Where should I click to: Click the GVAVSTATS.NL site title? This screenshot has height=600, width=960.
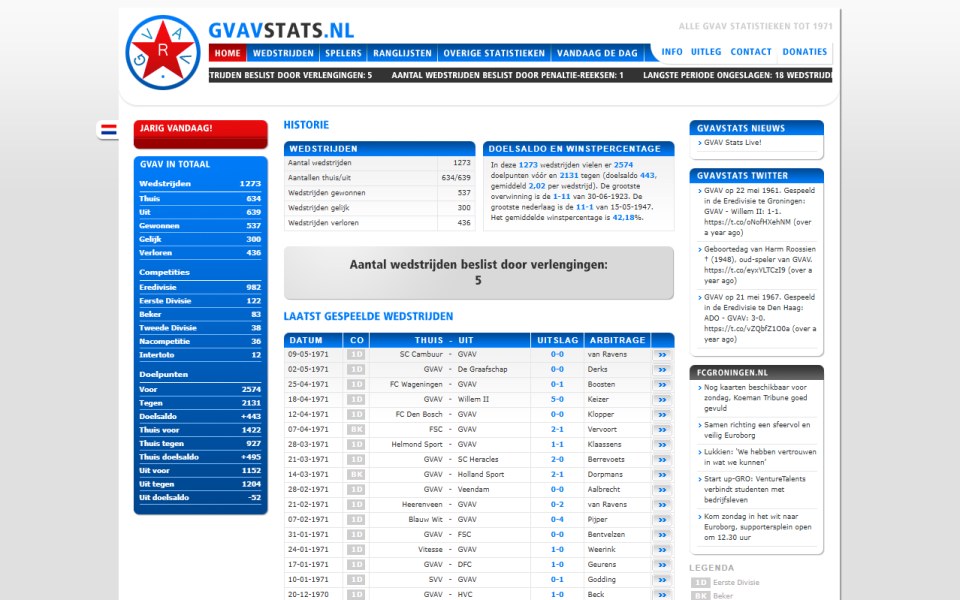click(x=281, y=30)
